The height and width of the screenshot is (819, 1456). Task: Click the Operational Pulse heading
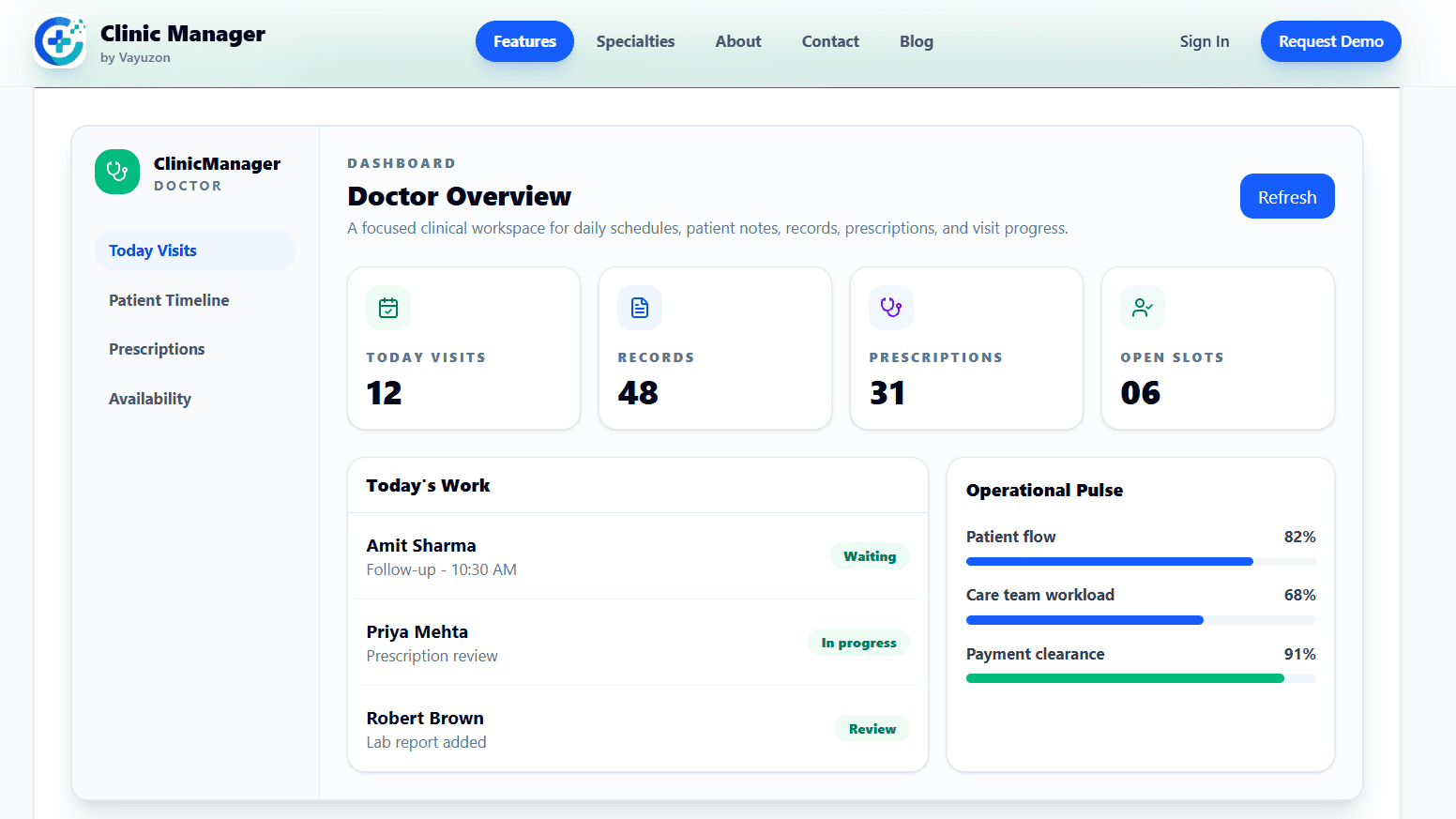point(1044,490)
